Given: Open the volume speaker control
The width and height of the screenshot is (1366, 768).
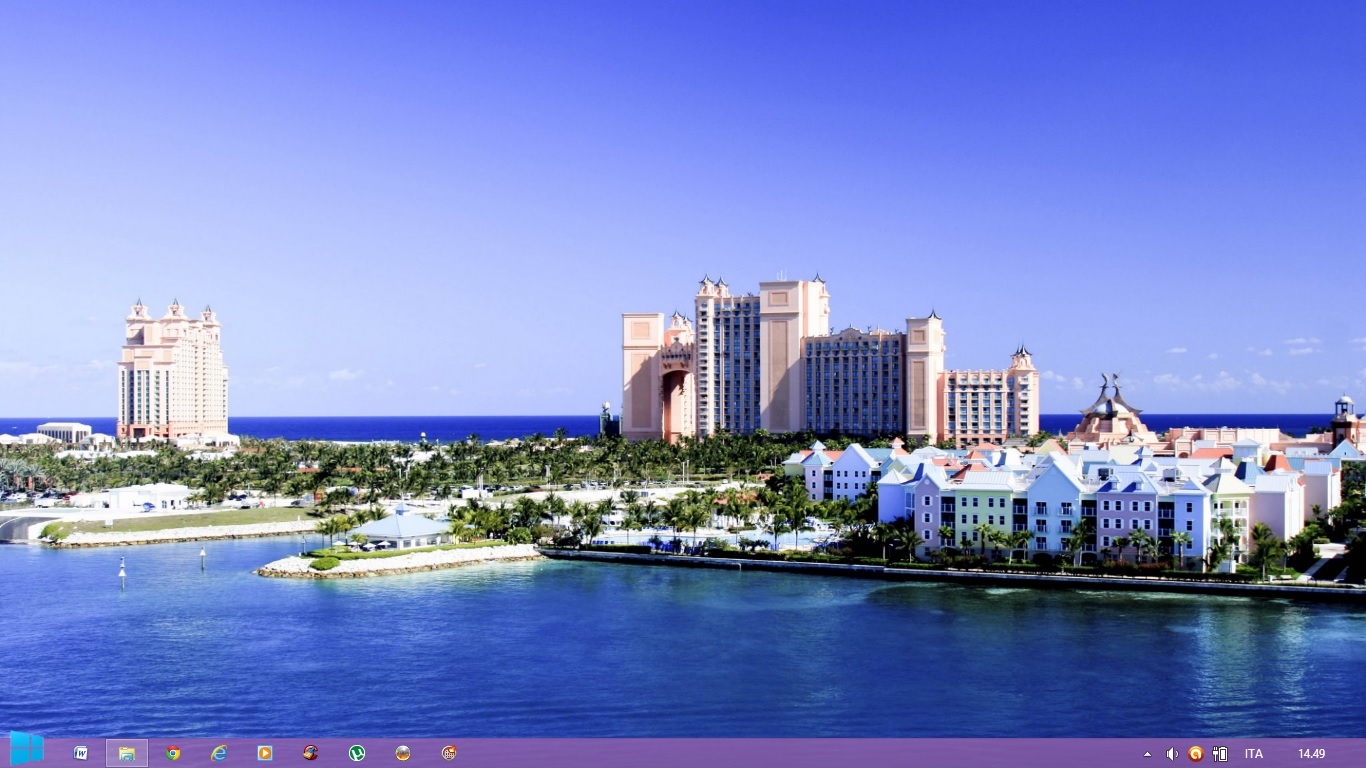Looking at the screenshot, I should 1171,754.
